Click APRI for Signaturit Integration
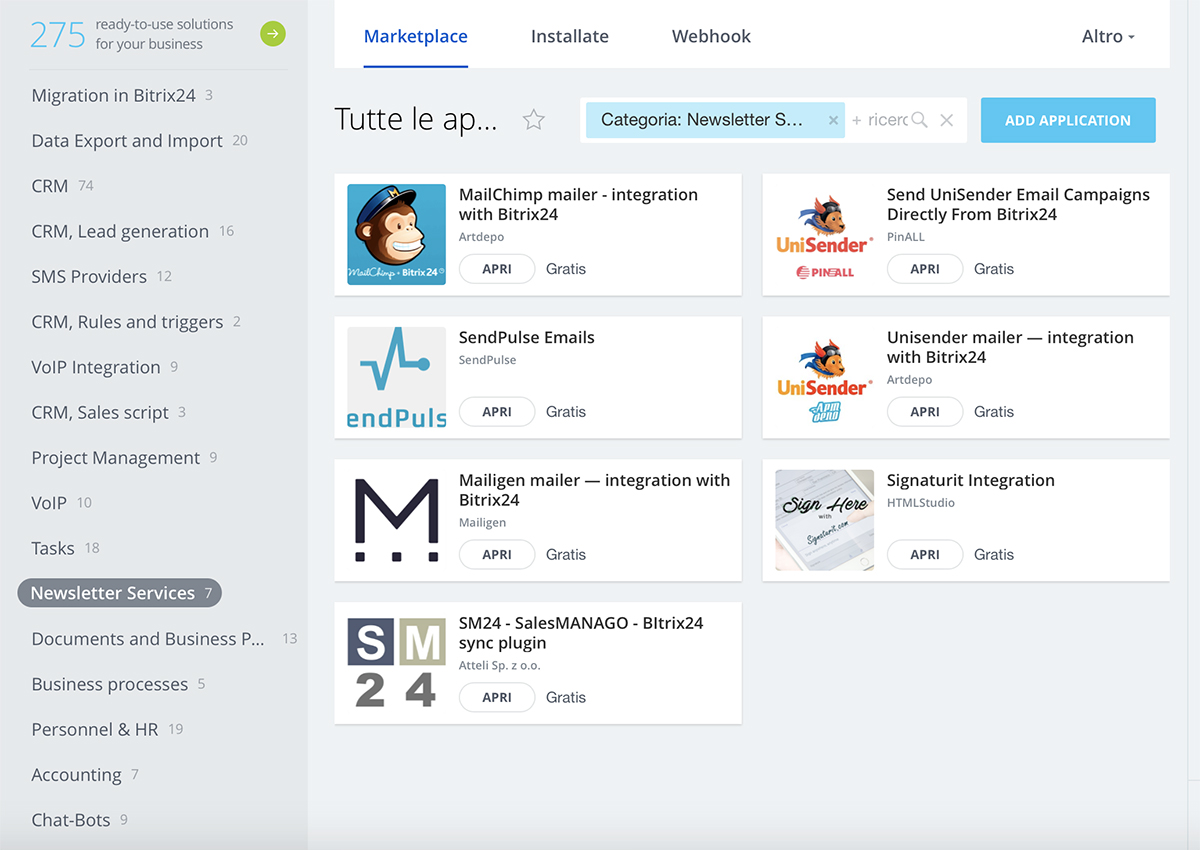 click(x=925, y=555)
